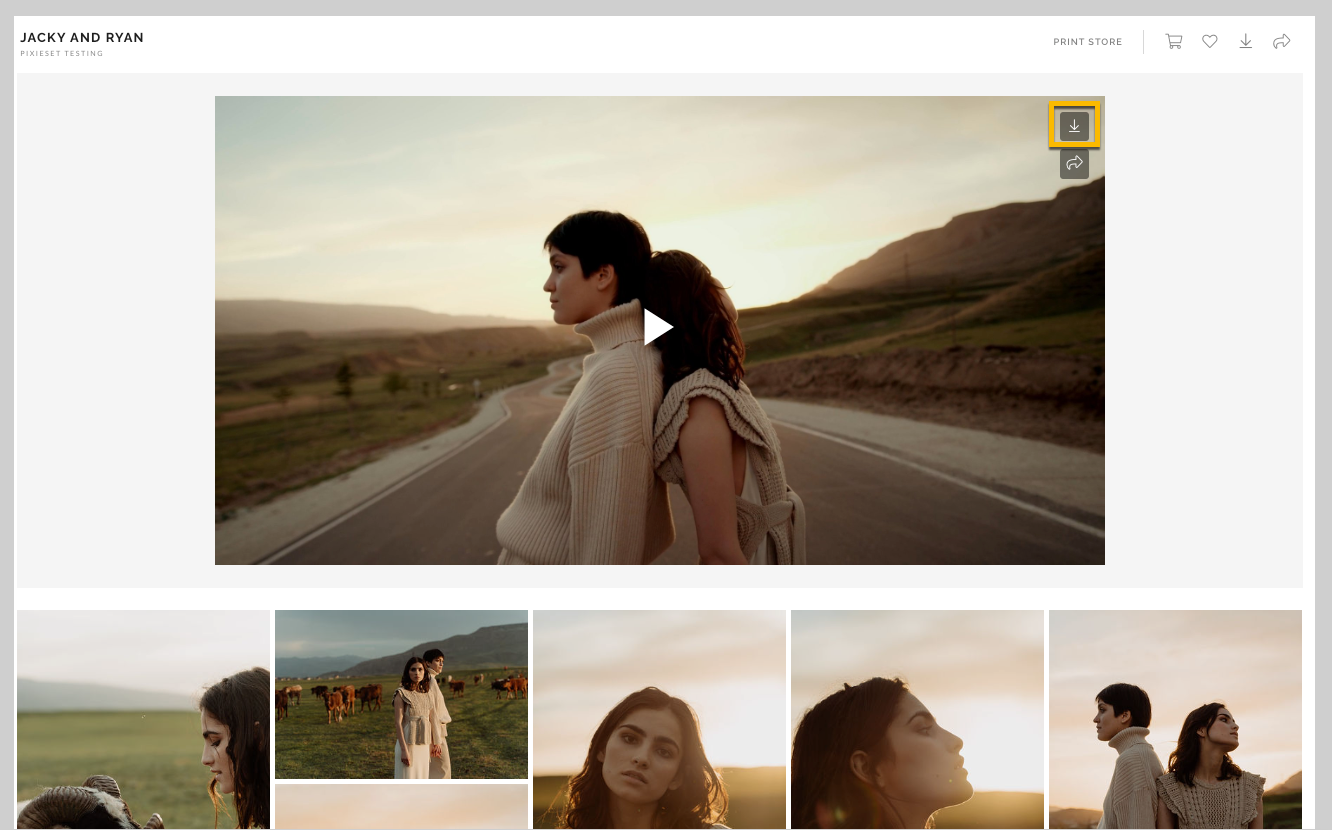Click the video player area to open it

point(659,327)
